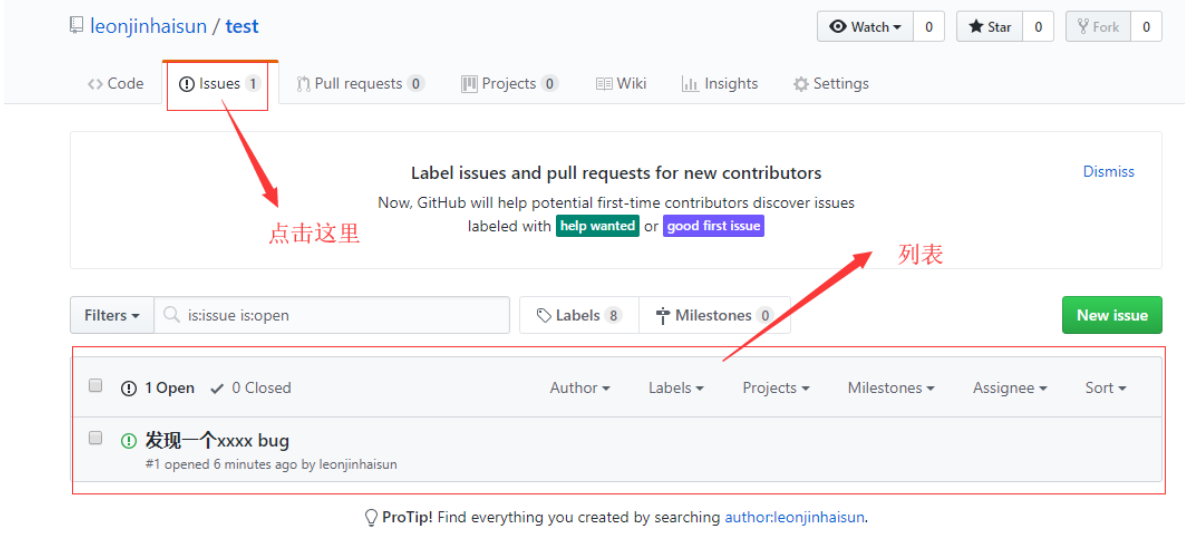This screenshot has height=534, width=1185.
Task: Expand the Sort dropdown
Action: (x=1105, y=388)
